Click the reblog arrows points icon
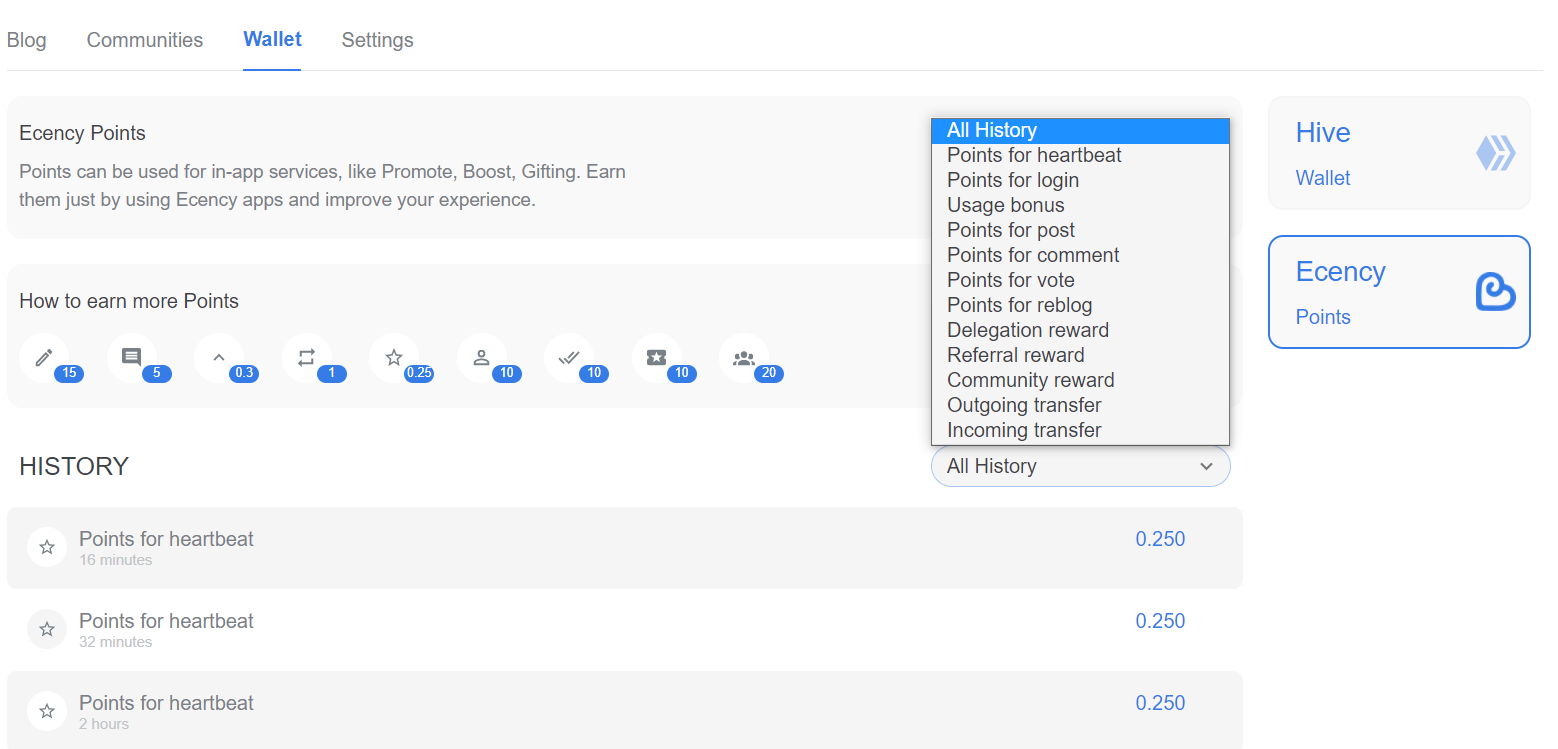 306,358
